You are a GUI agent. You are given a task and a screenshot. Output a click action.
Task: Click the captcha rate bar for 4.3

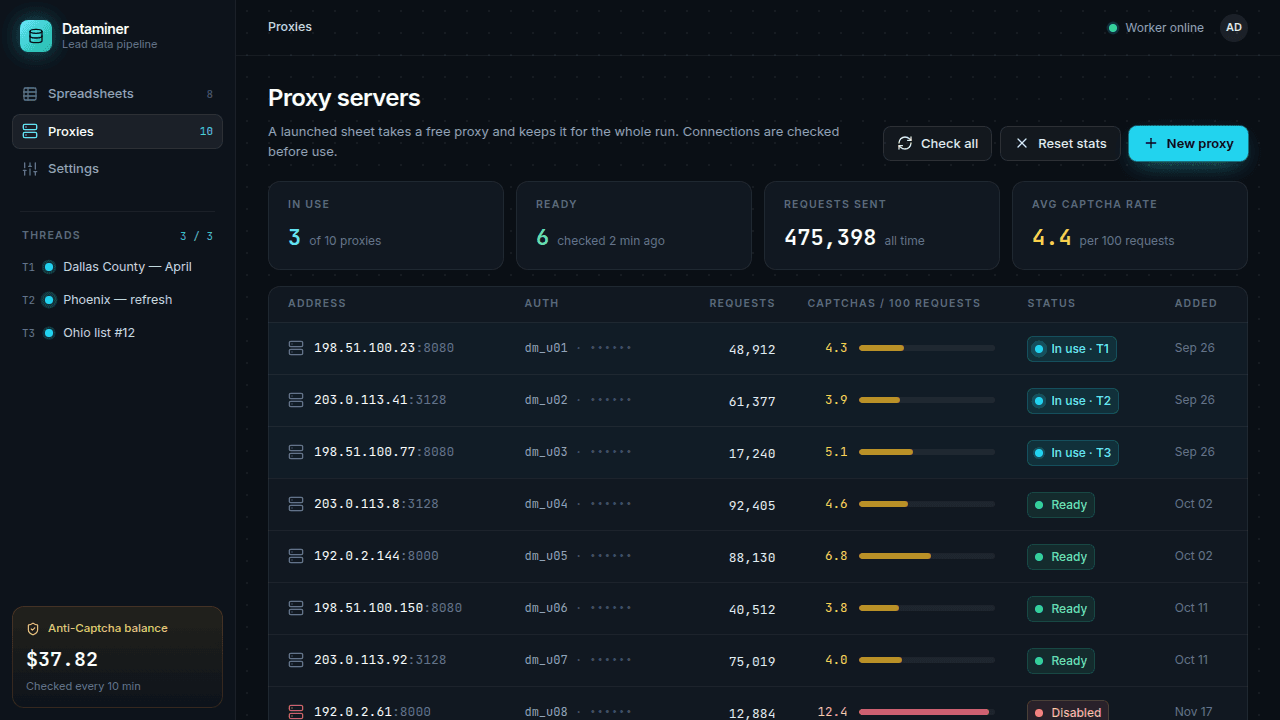point(927,348)
